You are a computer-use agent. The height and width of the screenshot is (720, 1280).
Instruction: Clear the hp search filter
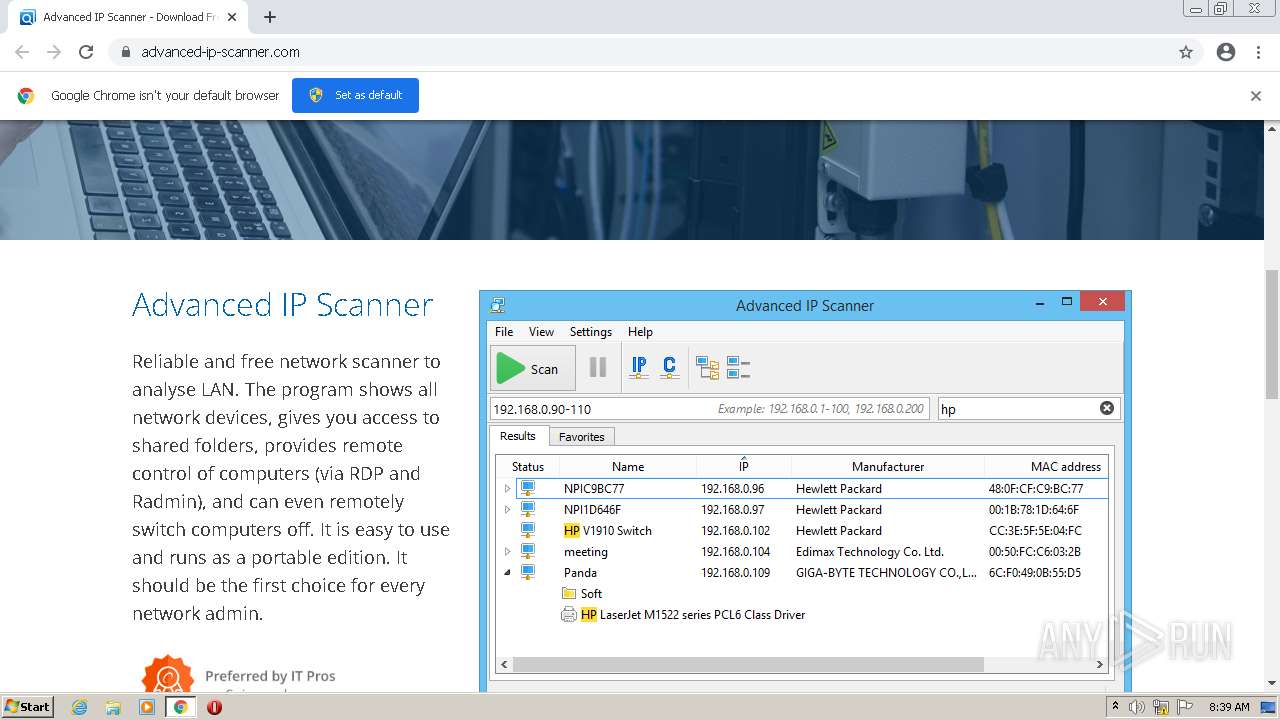click(1107, 408)
